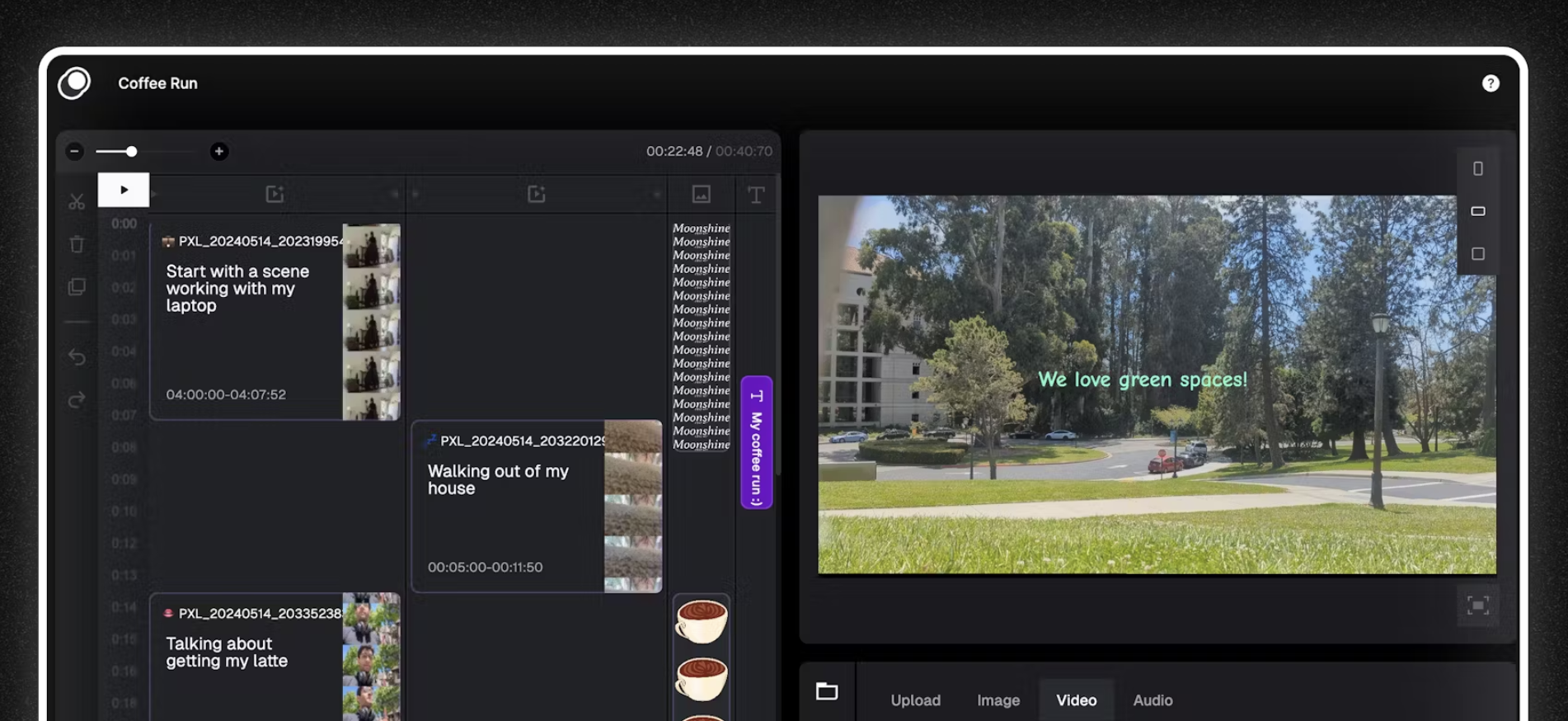Click the 00:05:00-00:11:50 clip time range
The image size is (1568, 721).
(485, 567)
